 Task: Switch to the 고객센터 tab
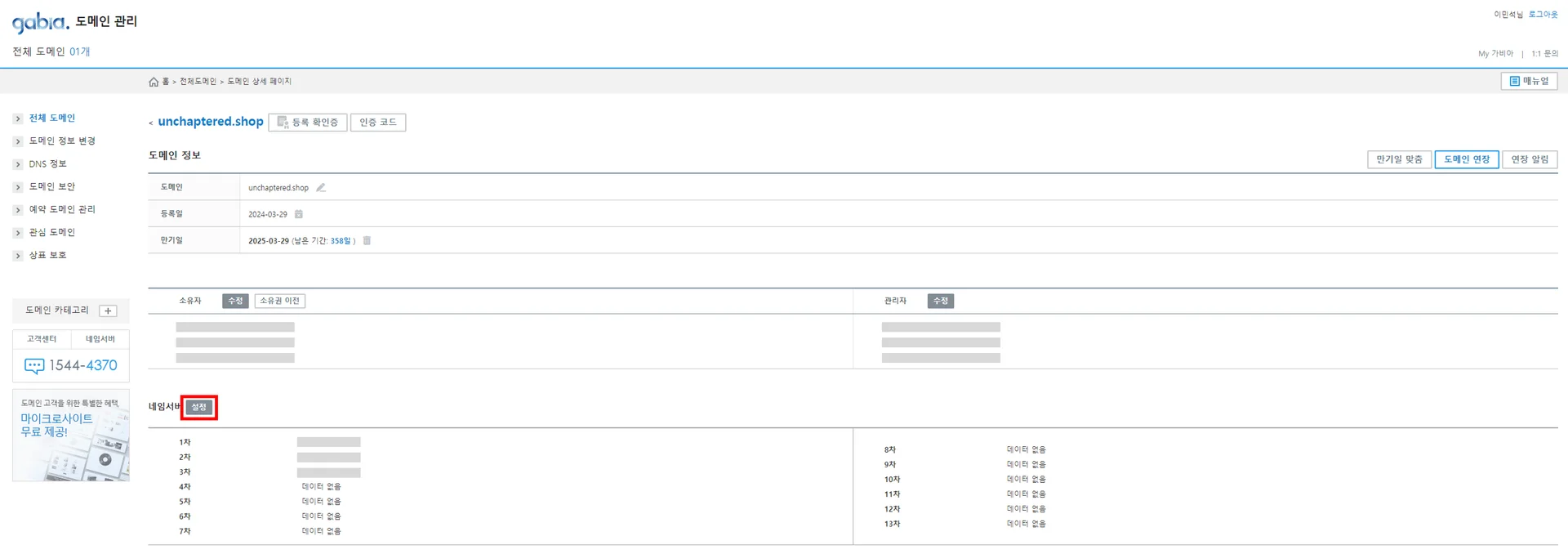(42, 339)
